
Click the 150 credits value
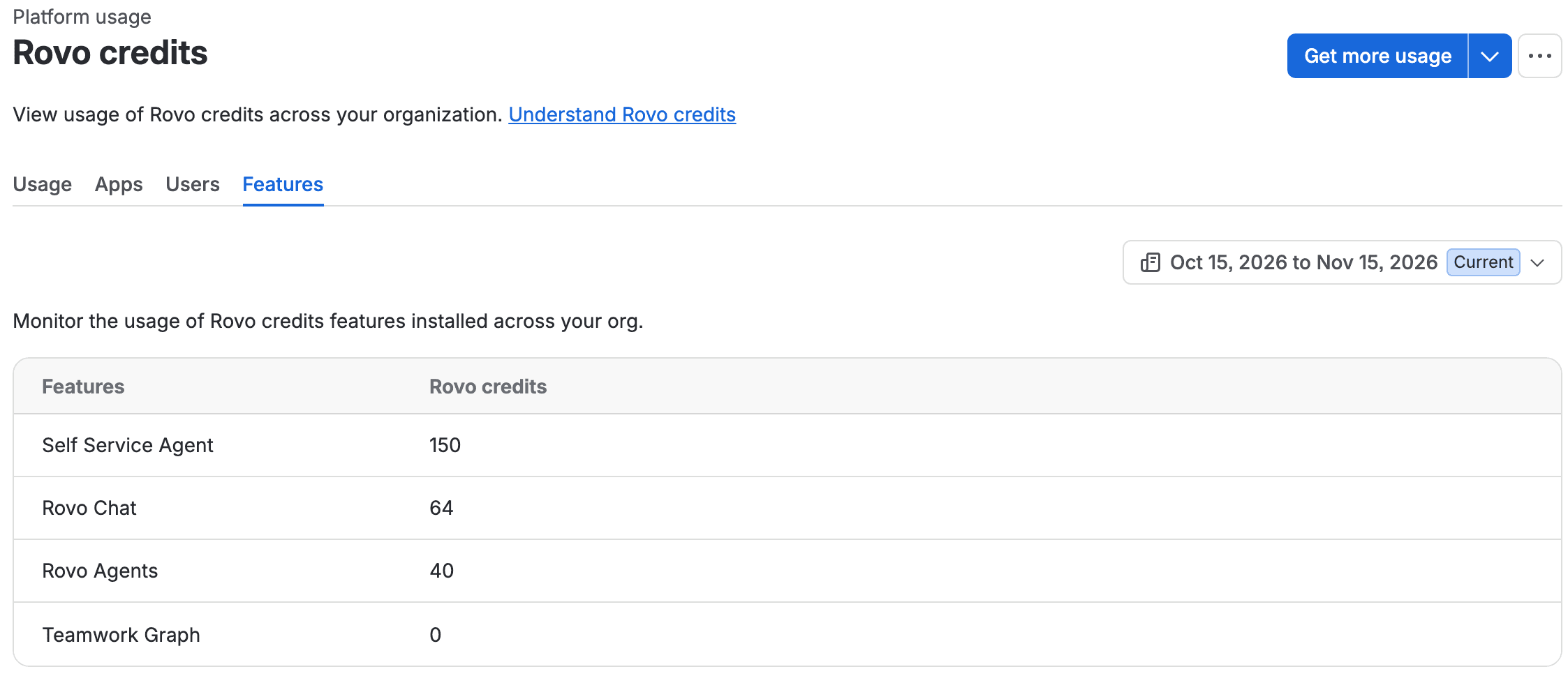[445, 445]
